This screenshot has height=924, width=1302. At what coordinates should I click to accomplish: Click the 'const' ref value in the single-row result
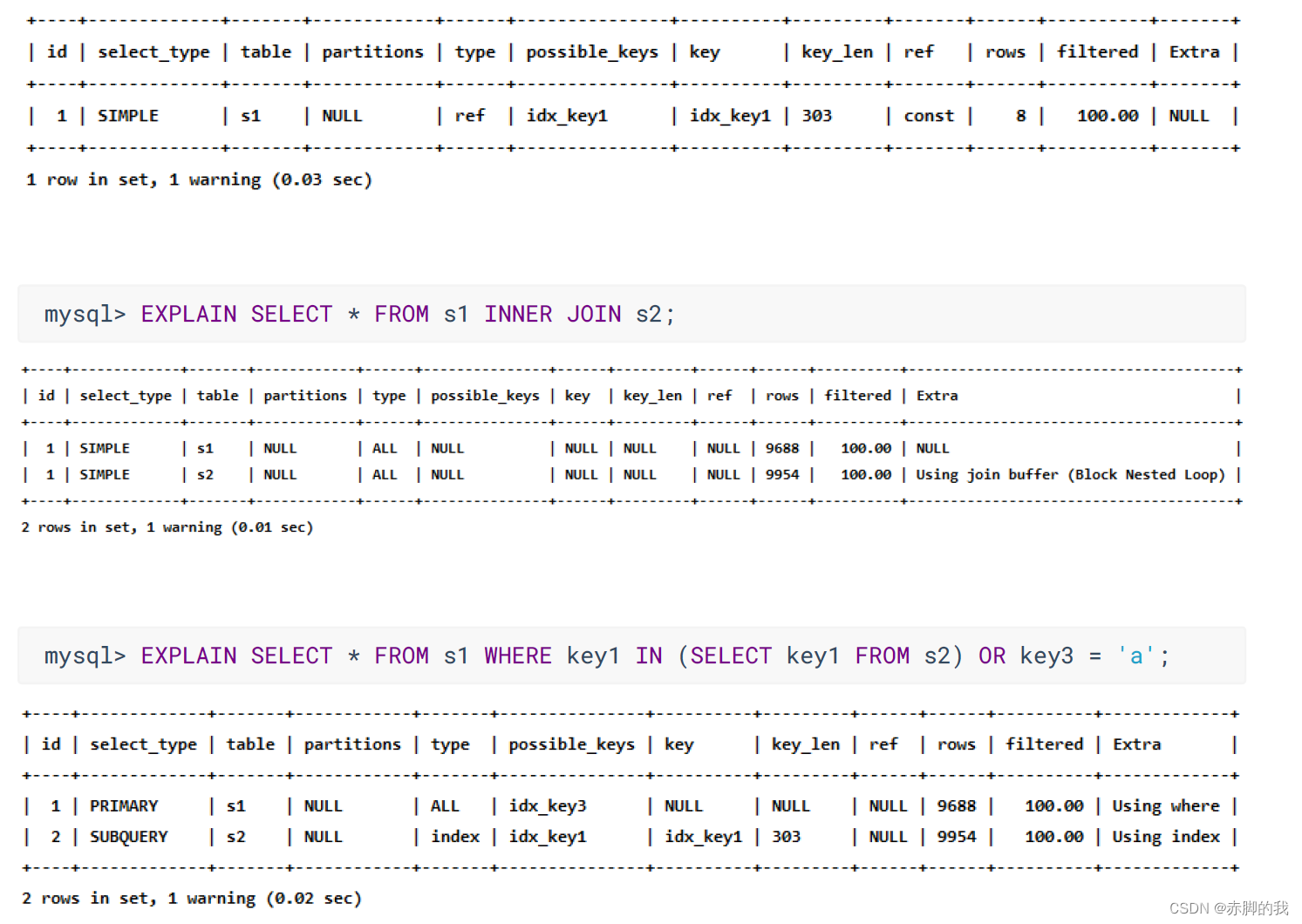[x=929, y=116]
